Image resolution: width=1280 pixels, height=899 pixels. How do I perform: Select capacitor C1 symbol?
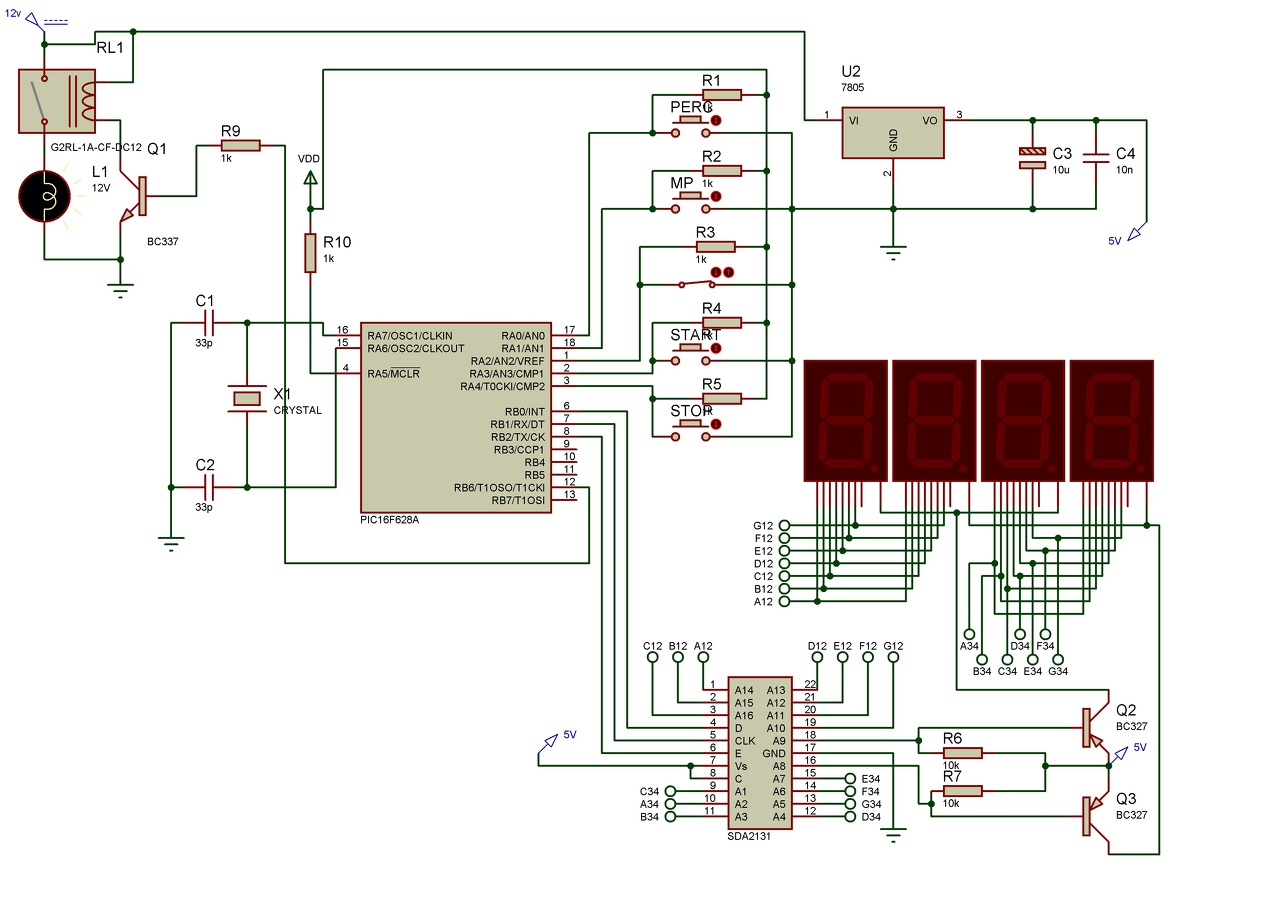click(209, 322)
